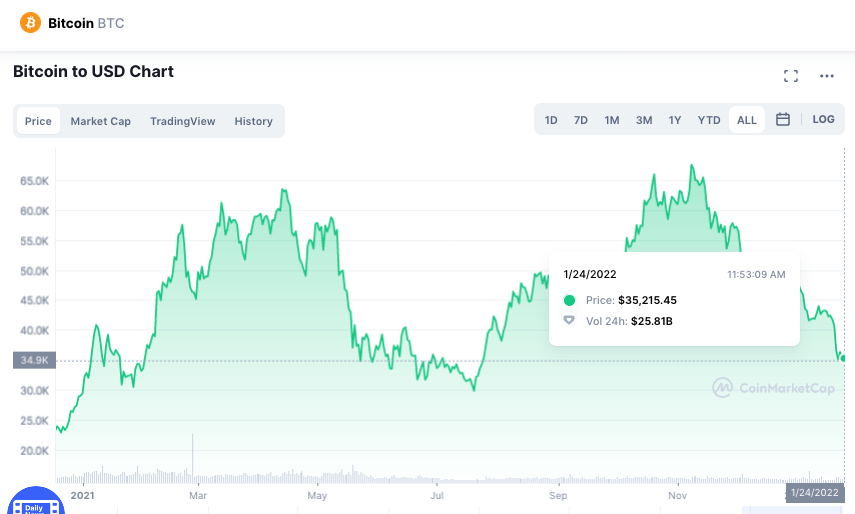Select the 7D time range

click(x=581, y=120)
